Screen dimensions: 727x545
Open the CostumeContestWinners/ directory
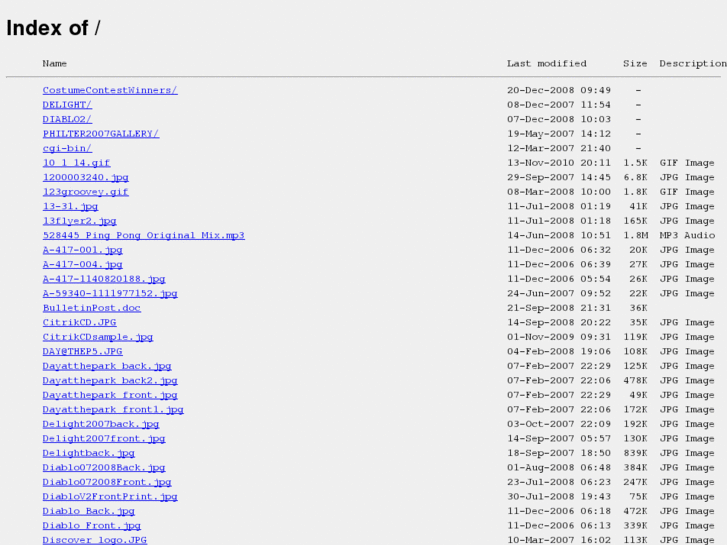coord(110,90)
